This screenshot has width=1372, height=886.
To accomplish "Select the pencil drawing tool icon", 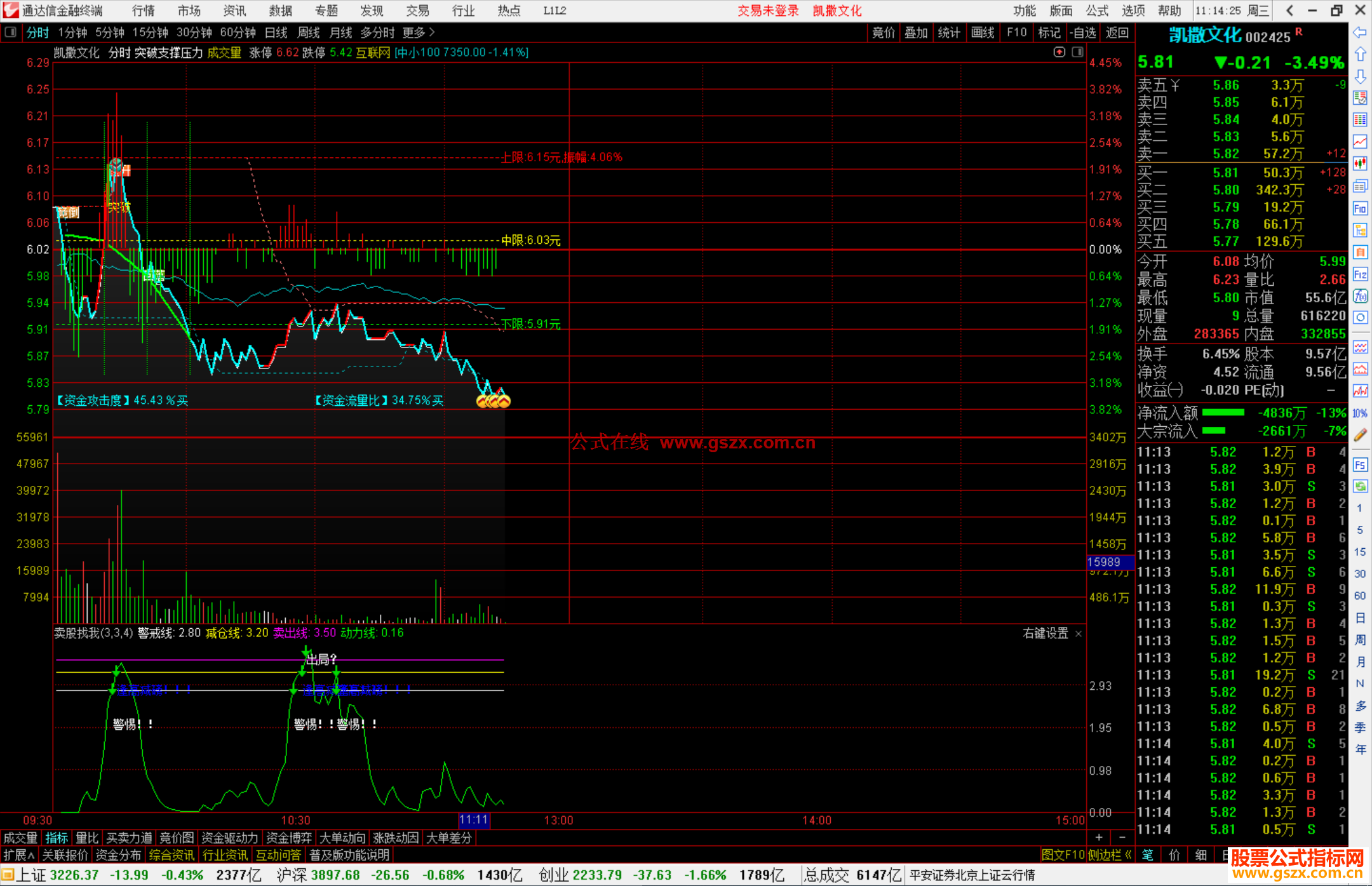I will click(1360, 435).
